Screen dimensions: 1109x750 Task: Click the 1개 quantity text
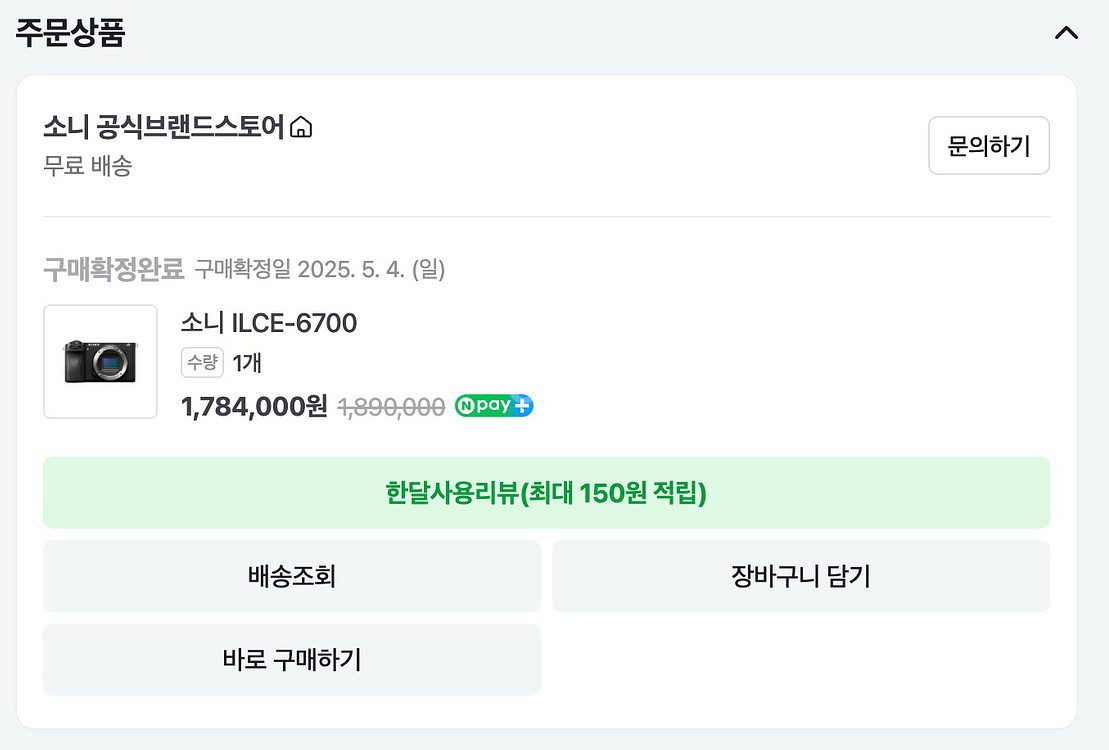coord(247,363)
